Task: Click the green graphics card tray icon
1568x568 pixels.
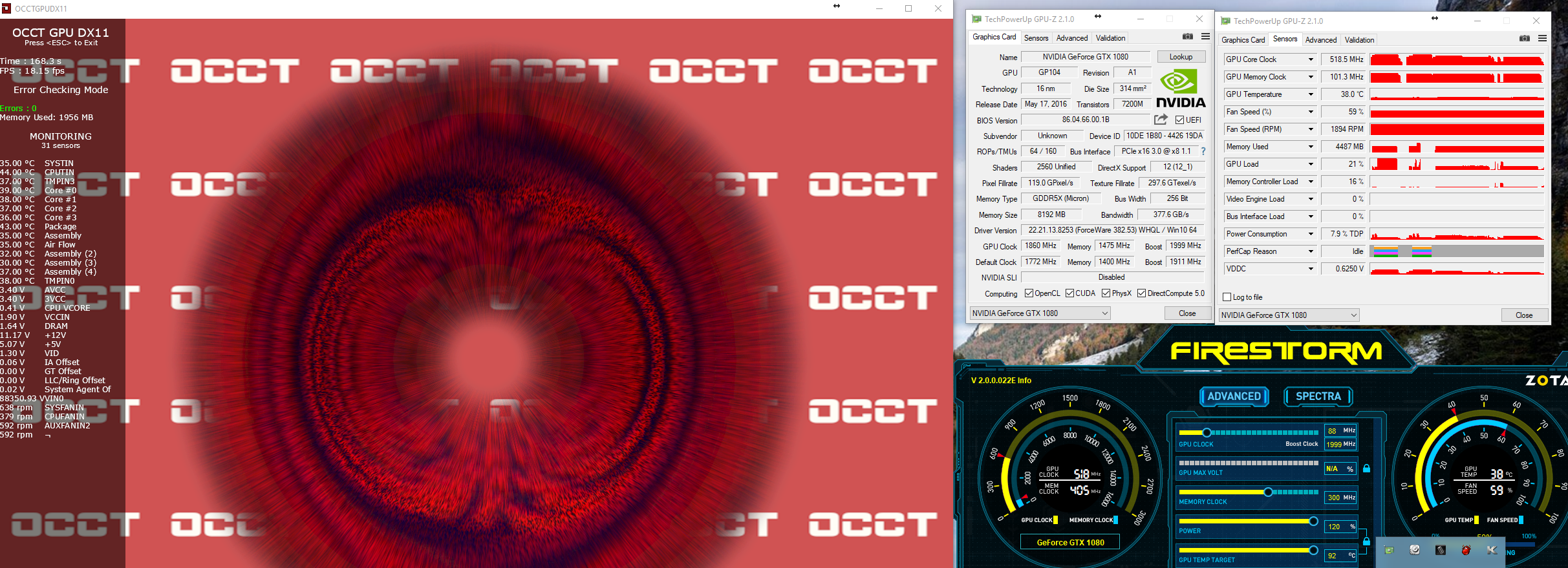Action: 1389,550
